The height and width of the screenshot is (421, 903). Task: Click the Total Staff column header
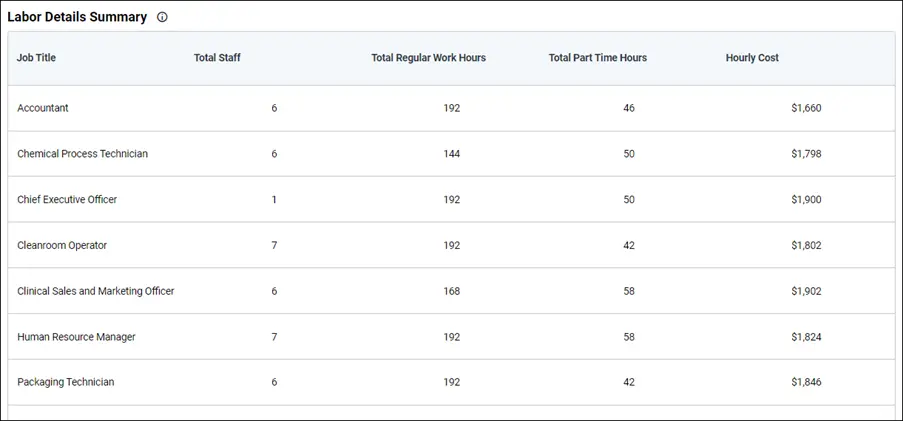pyautogui.click(x=217, y=58)
